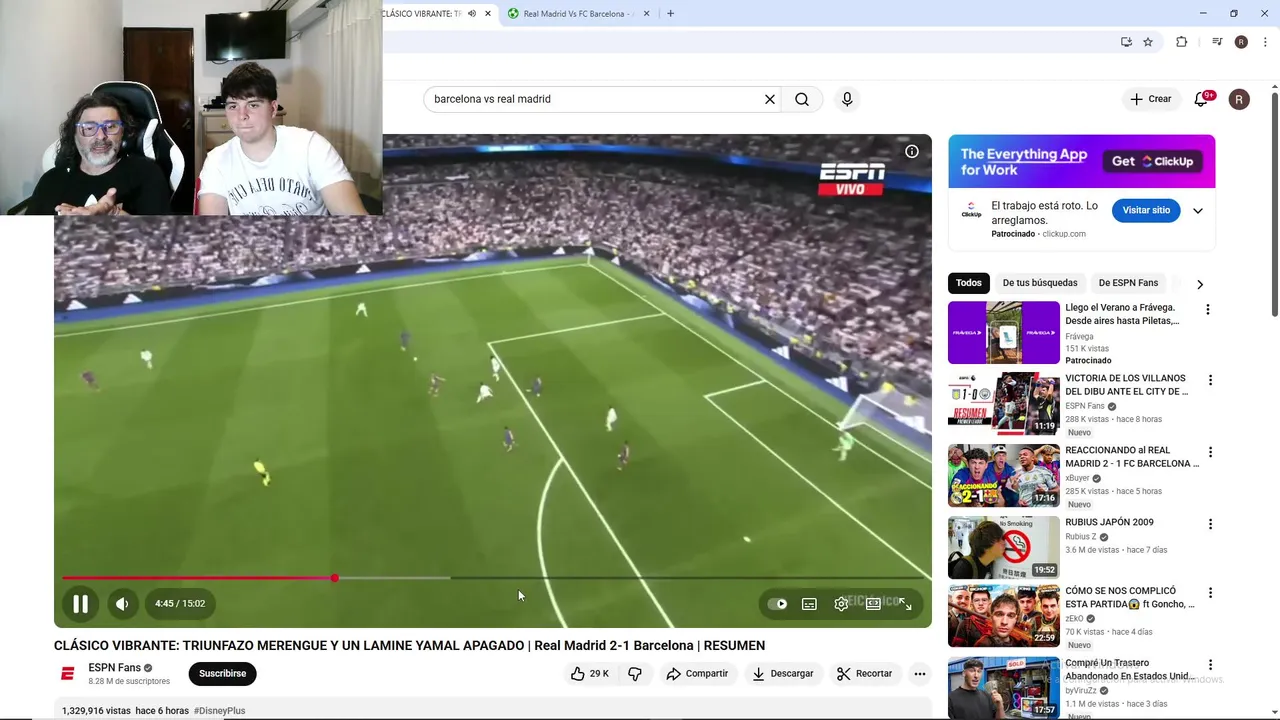Image resolution: width=1280 pixels, height=720 pixels.
Task: Open the ESPN Fans channel name
Action: (x=114, y=668)
